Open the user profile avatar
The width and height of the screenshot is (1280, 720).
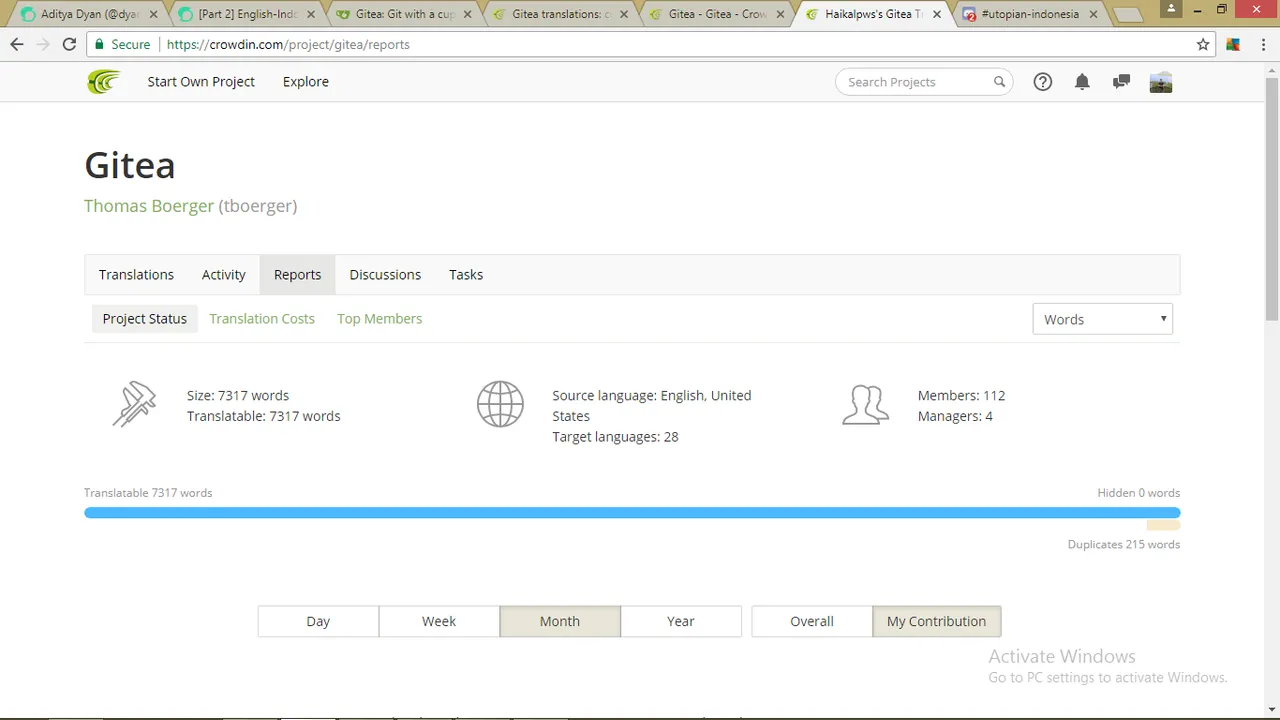click(x=1161, y=82)
